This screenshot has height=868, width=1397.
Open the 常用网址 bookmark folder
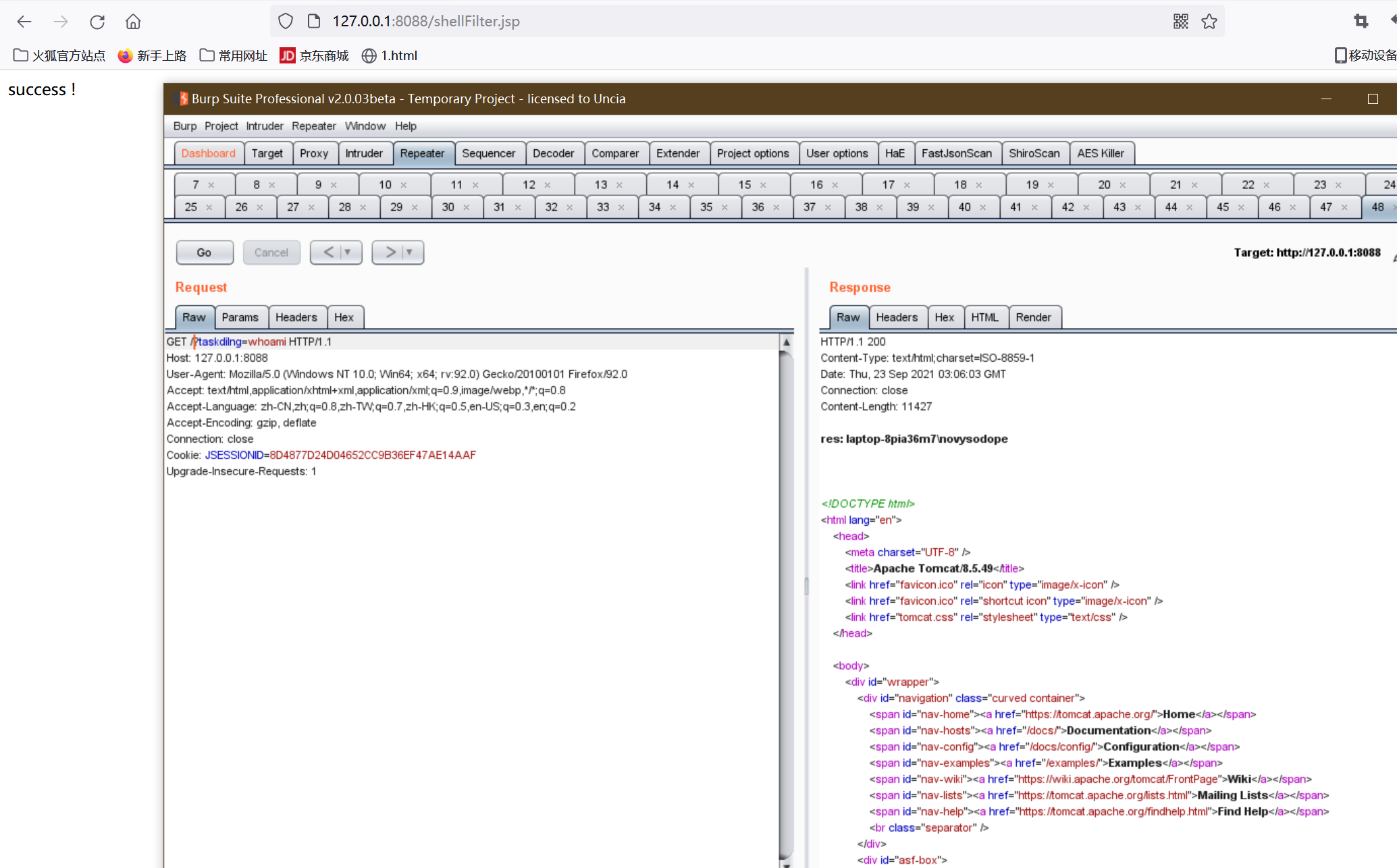coord(234,55)
